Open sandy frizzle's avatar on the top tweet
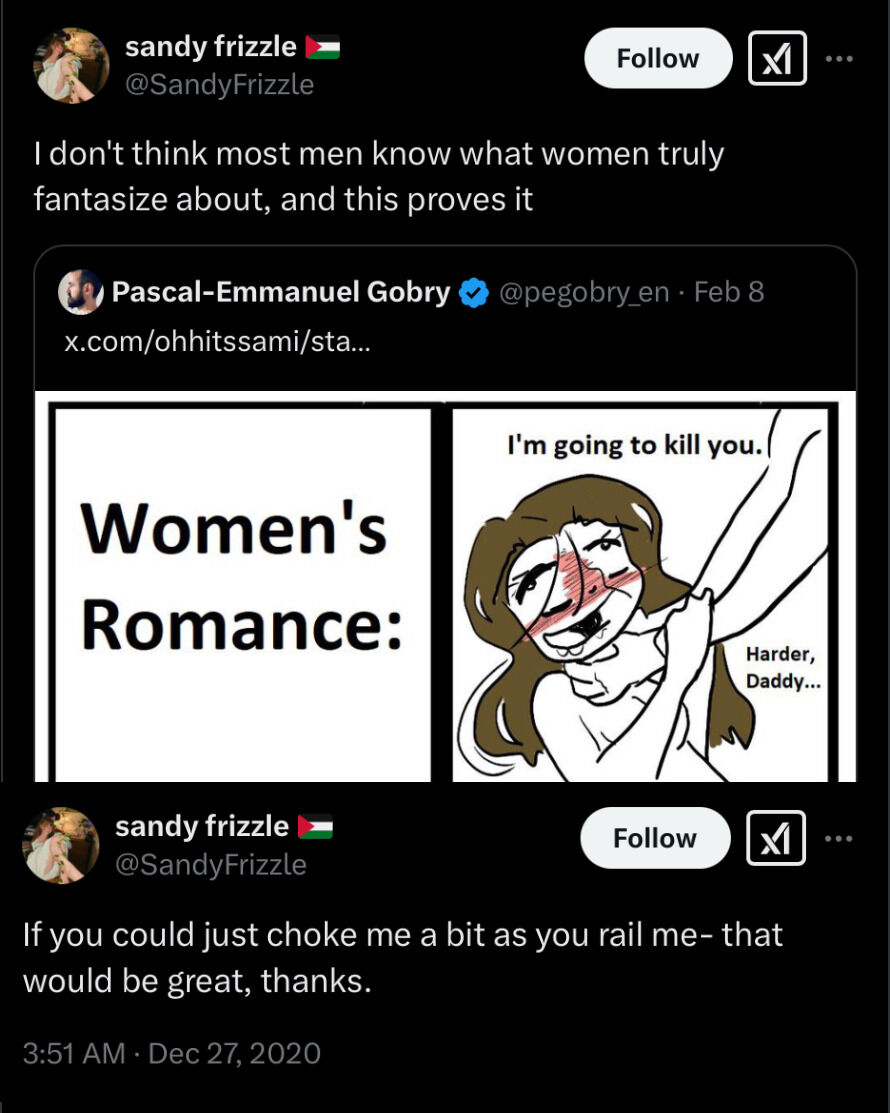This screenshot has height=1113, width=890. click(x=71, y=65)
